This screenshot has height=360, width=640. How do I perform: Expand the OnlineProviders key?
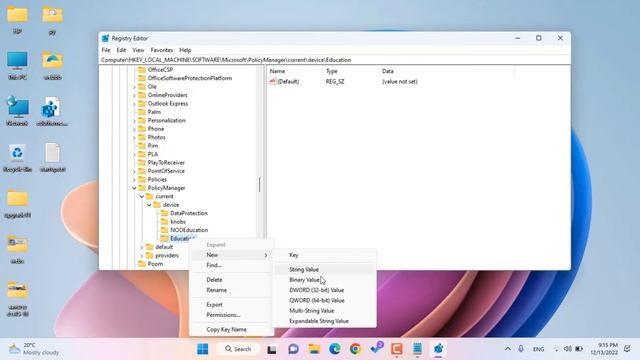tap(134, 95)
